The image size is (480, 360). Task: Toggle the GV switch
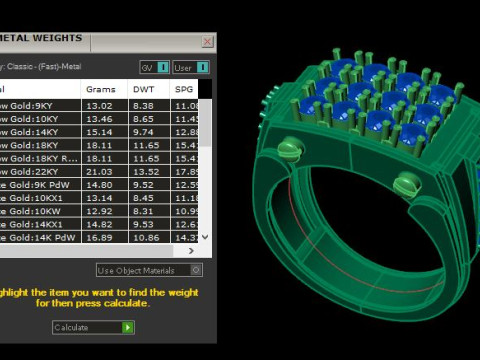coord(155,67)
